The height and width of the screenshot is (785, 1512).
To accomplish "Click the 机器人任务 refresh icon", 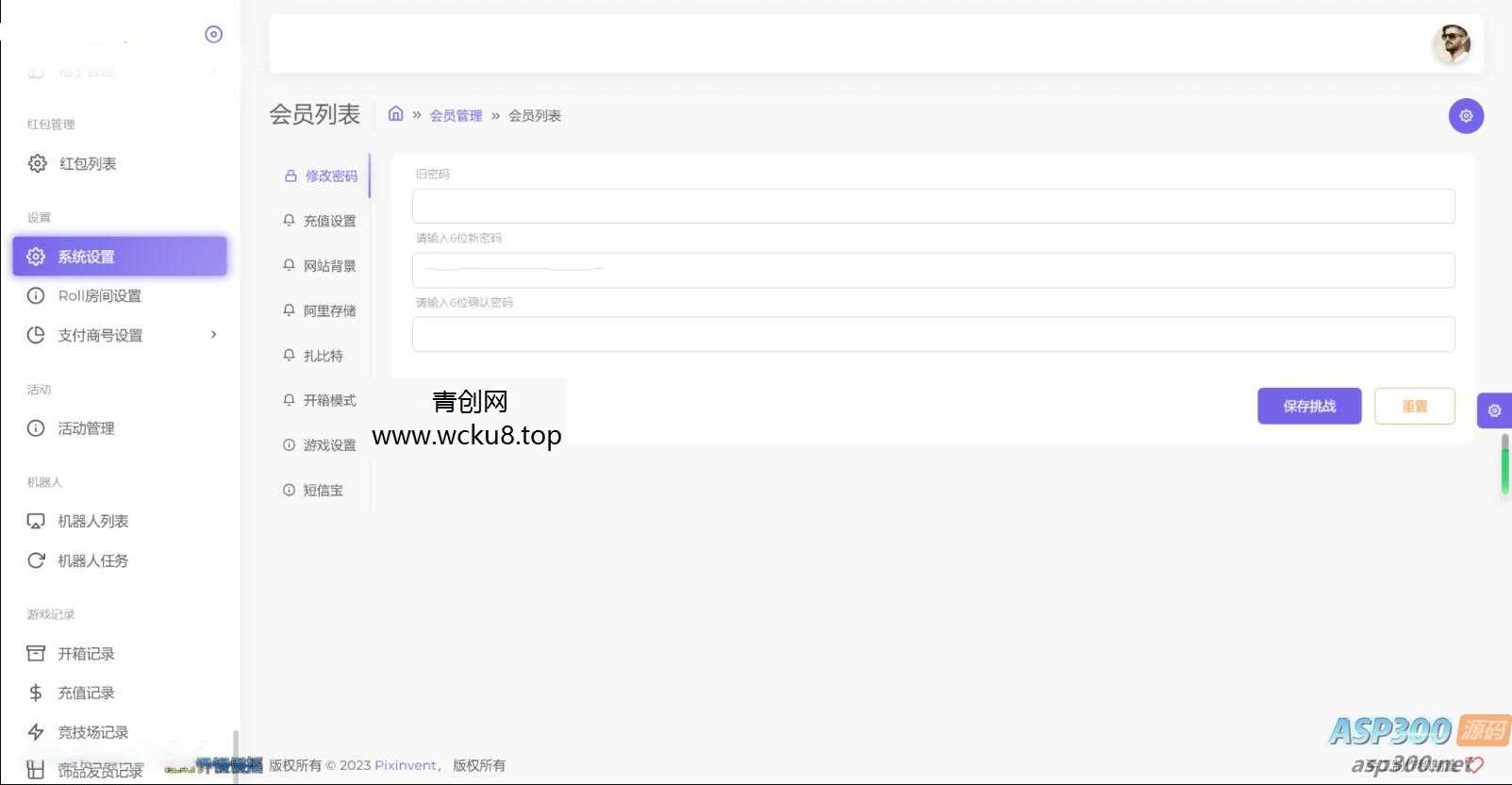I will point(36,560).
